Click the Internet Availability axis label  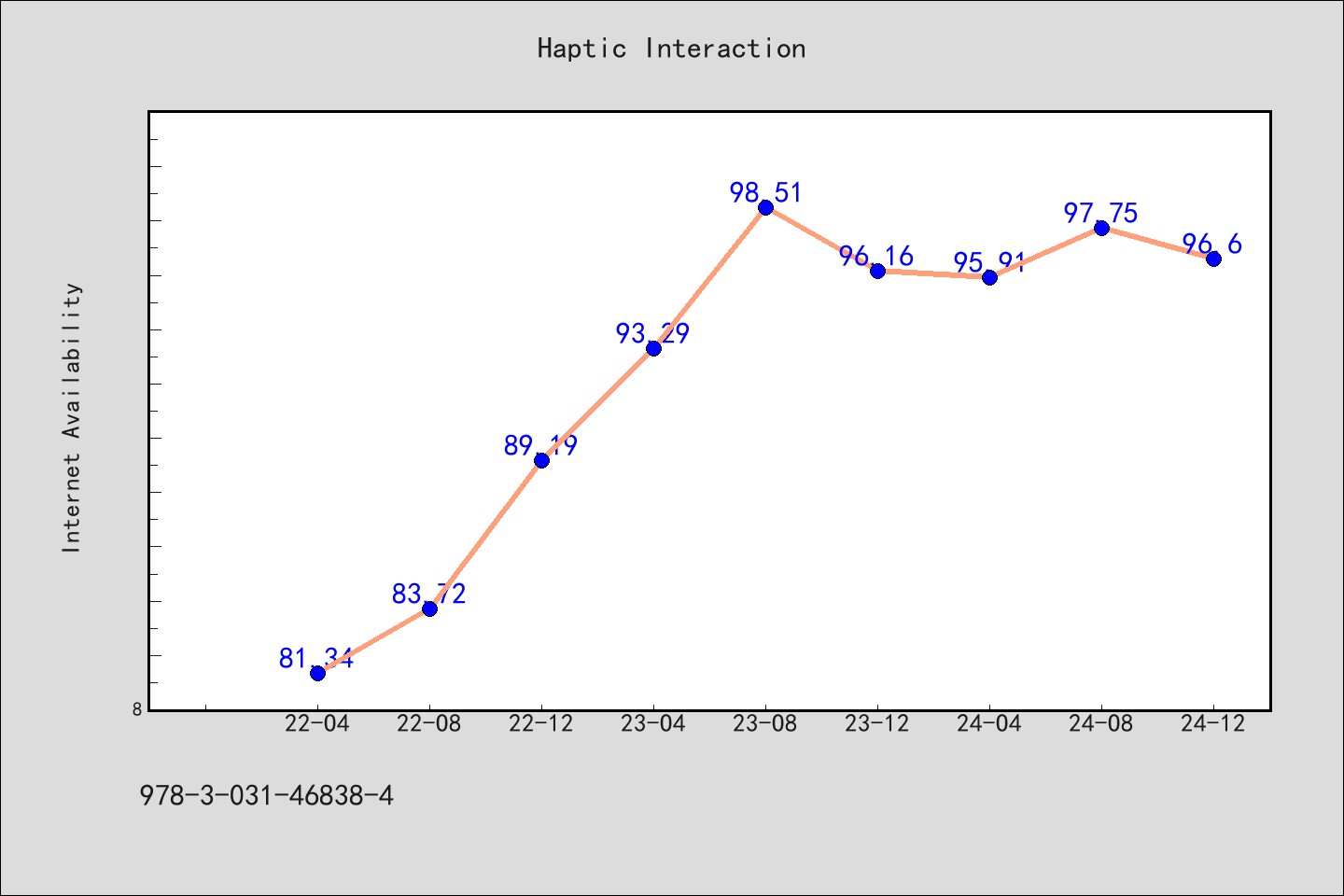click(x=72, y=417)
